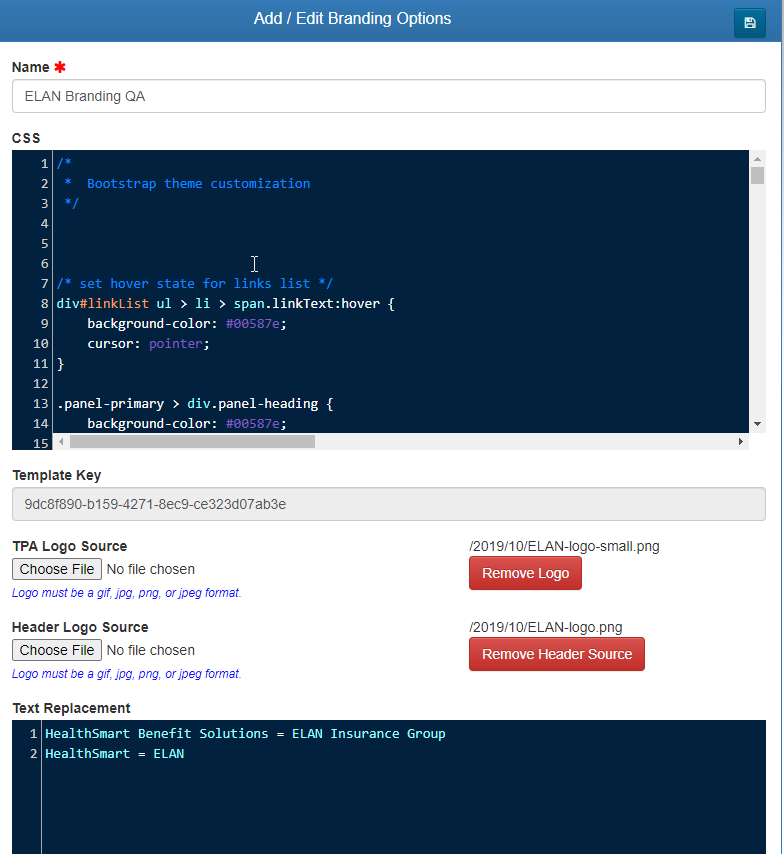Place cursor in 'HealthSmart = ELAN' line
784x854 pixels.
coord(114,754)
